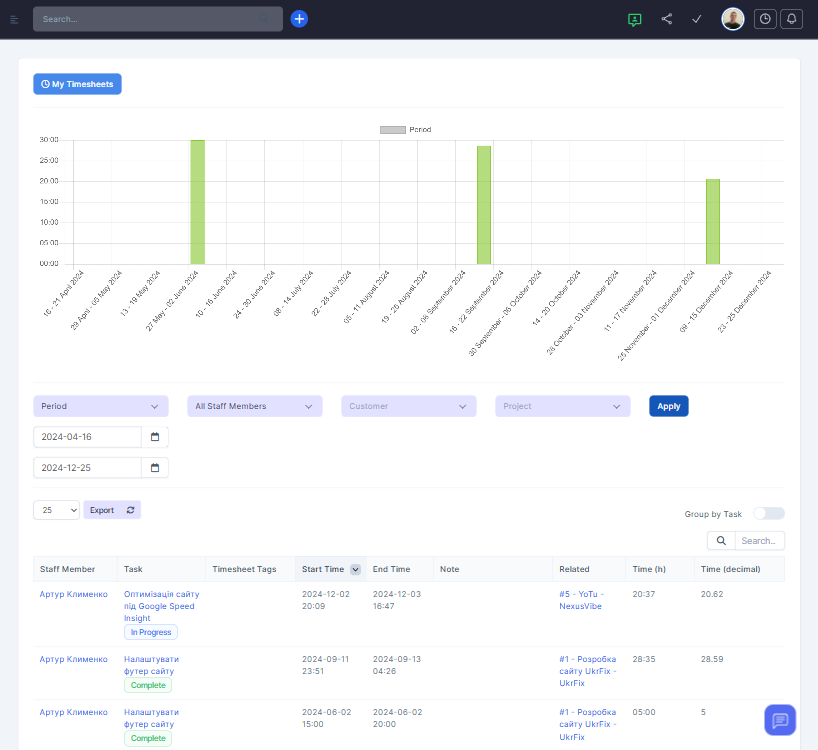Open the Project filter dropdown
The height and width of the screenshot is (750, 818).
pyautogui.click(x=562, y=406)
